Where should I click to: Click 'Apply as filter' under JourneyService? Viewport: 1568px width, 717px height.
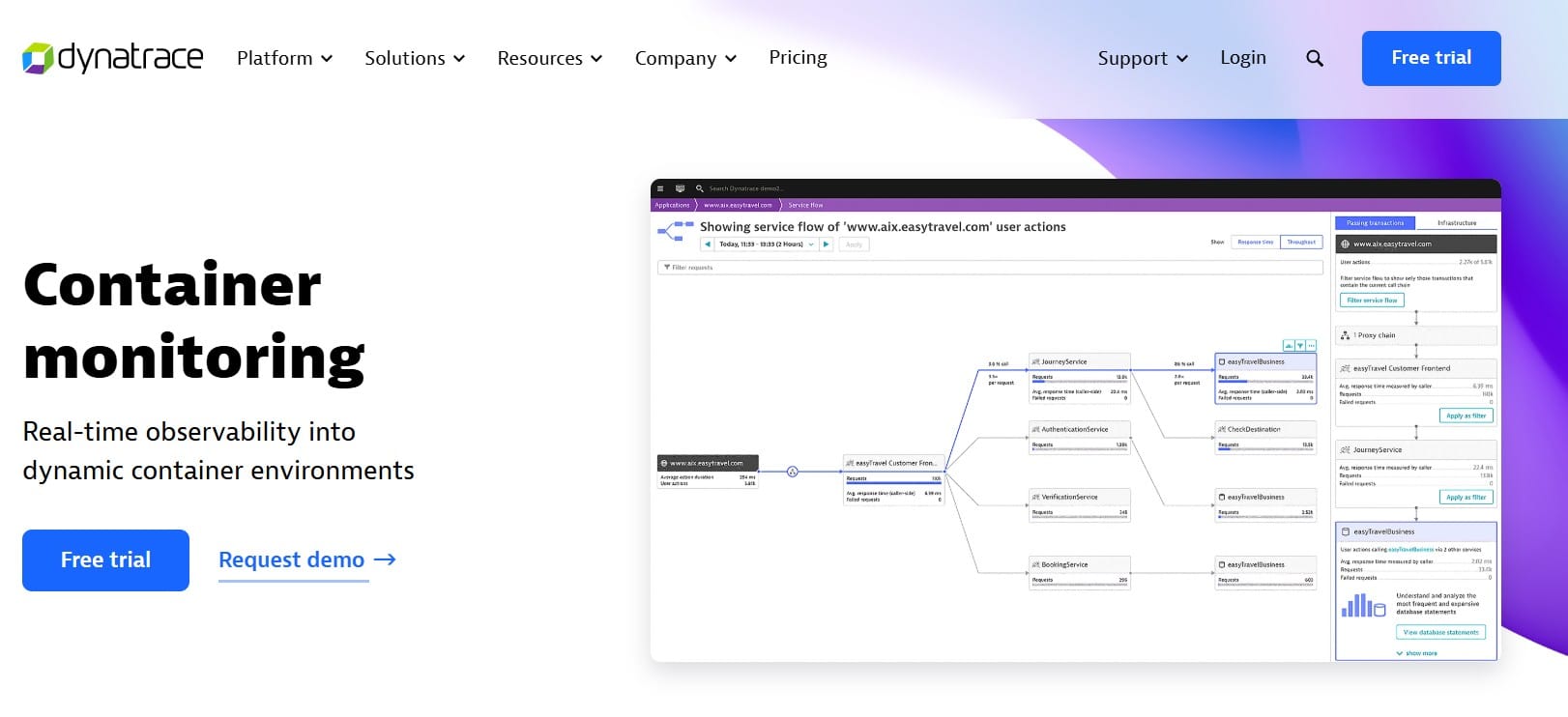tap(1466, 497)
